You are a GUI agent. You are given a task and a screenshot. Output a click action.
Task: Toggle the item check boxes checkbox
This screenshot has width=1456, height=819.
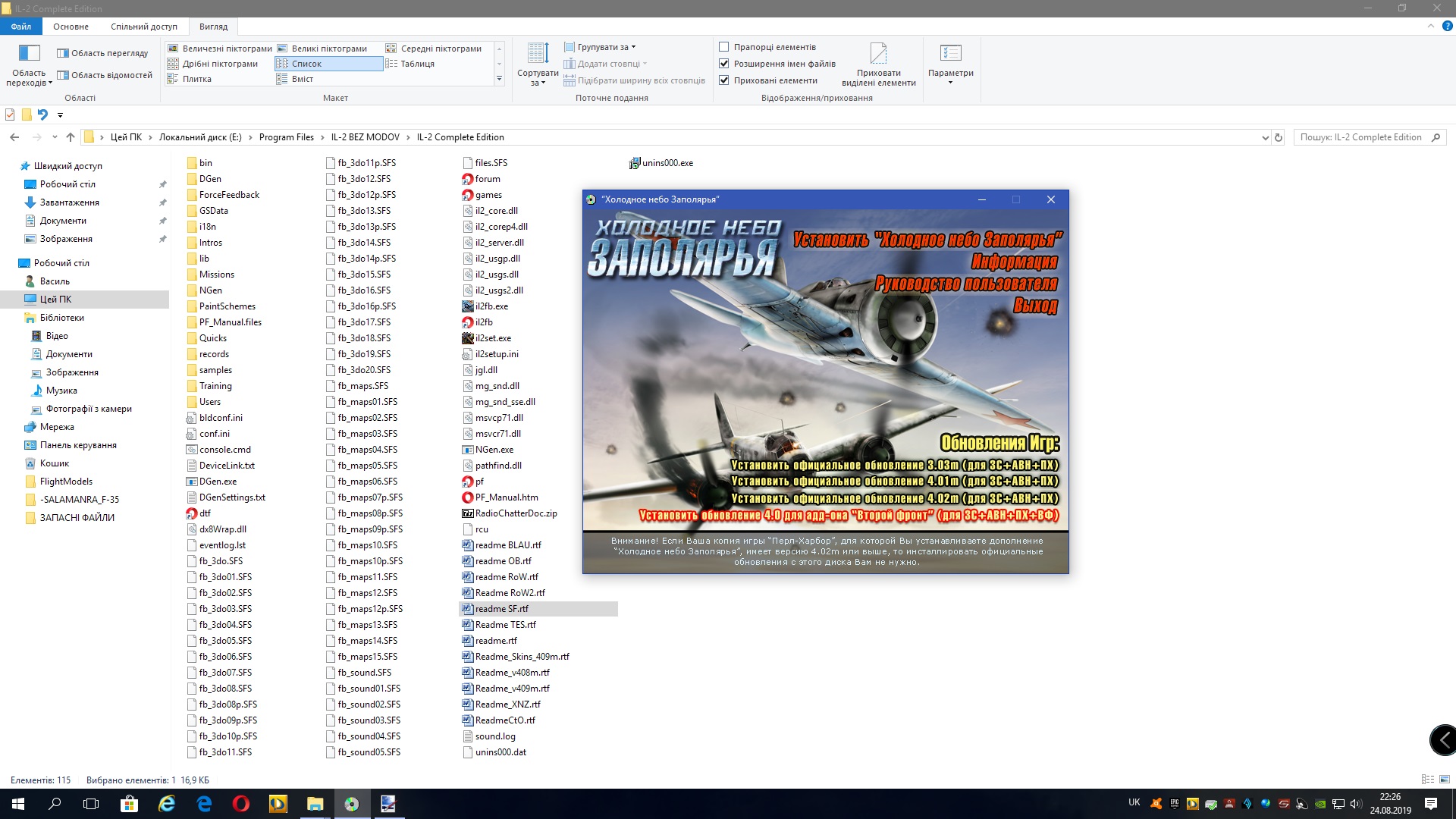click(724, 47)
